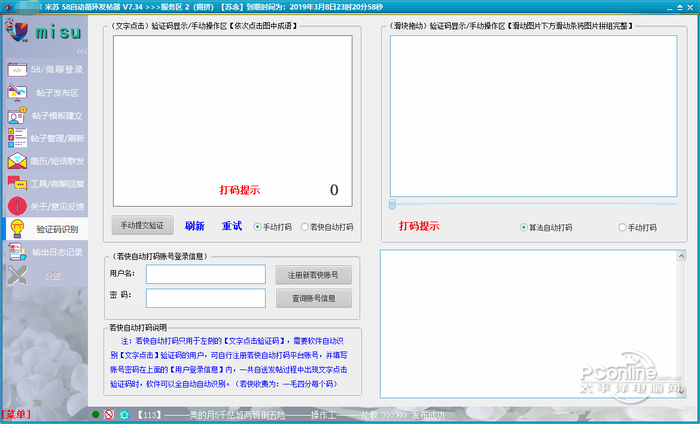Click the 58/微聊登录 sidebar icon
Image resolution: width=700 pixels, height=424 pixels.
coord(17,70)
